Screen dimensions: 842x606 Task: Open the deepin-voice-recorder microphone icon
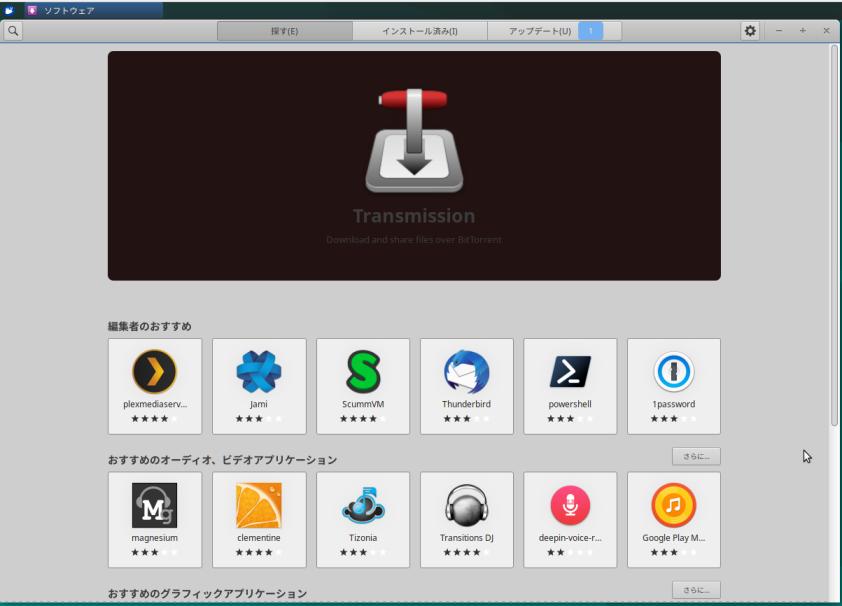[x=570, y=505]
